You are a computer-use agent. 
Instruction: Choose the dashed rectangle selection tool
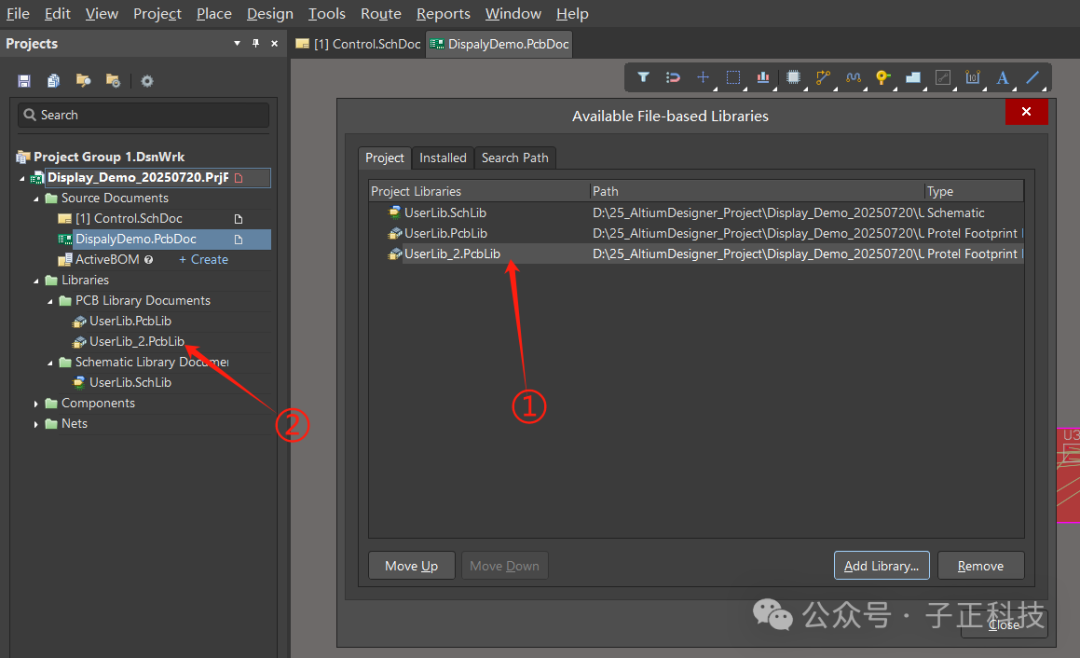click(733, 77)
